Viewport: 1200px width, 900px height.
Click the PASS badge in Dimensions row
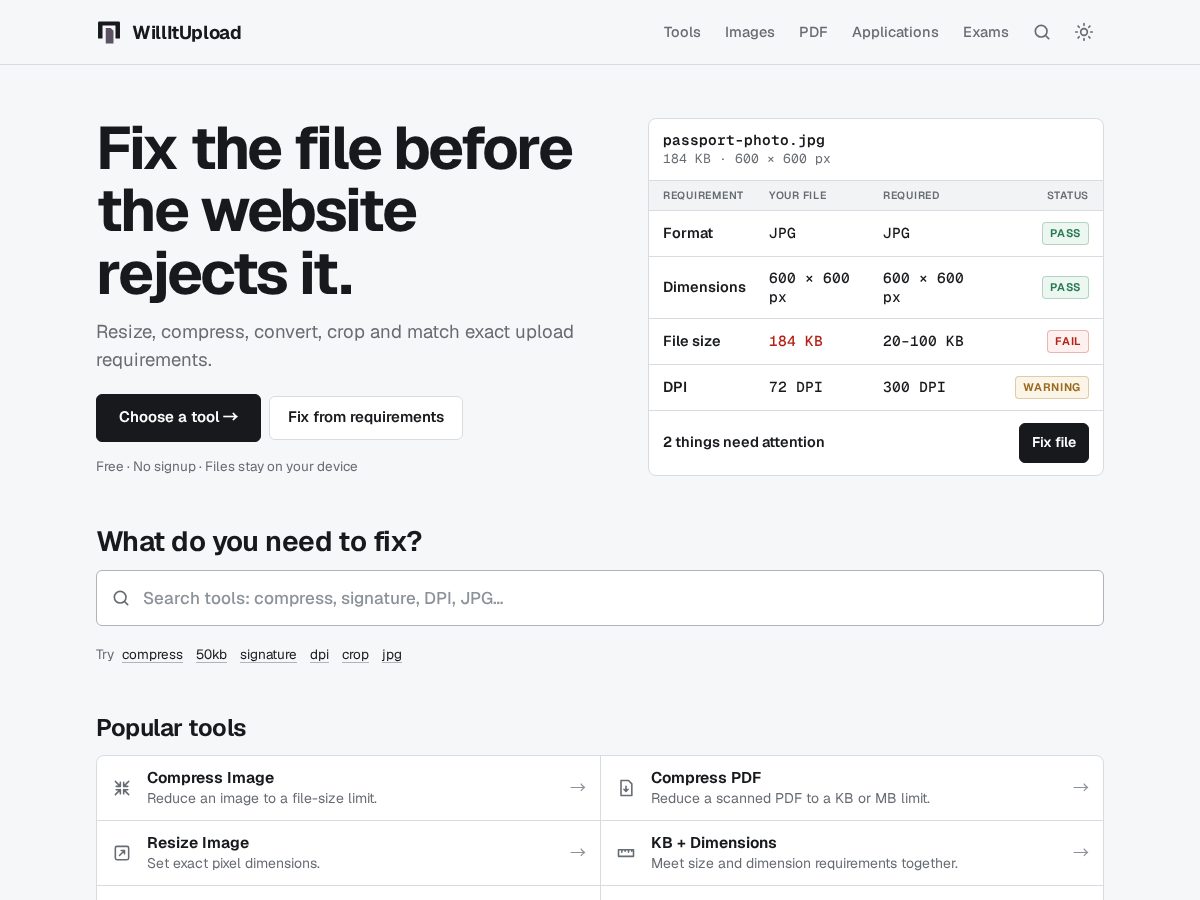click(x=1065, y=287)
